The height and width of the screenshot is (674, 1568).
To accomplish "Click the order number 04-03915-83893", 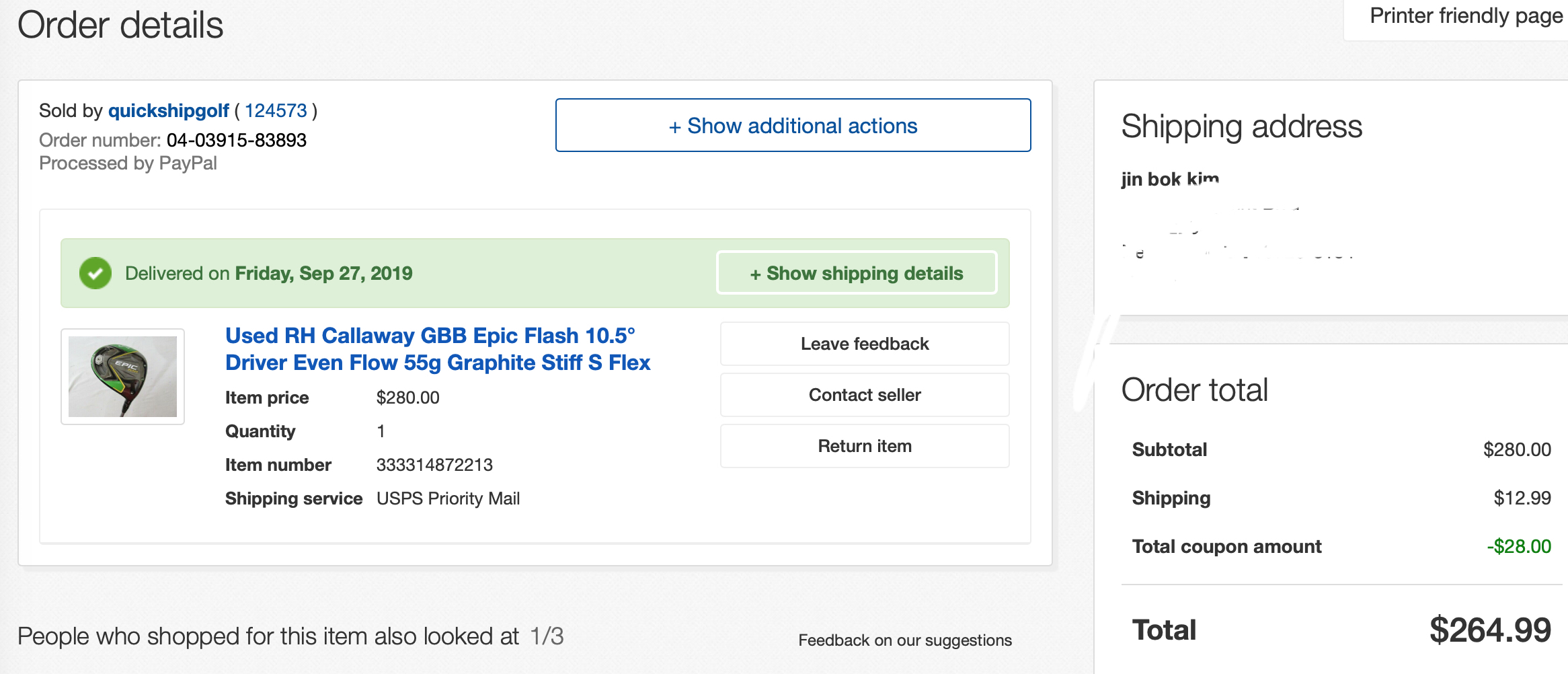I will point(237,141).
